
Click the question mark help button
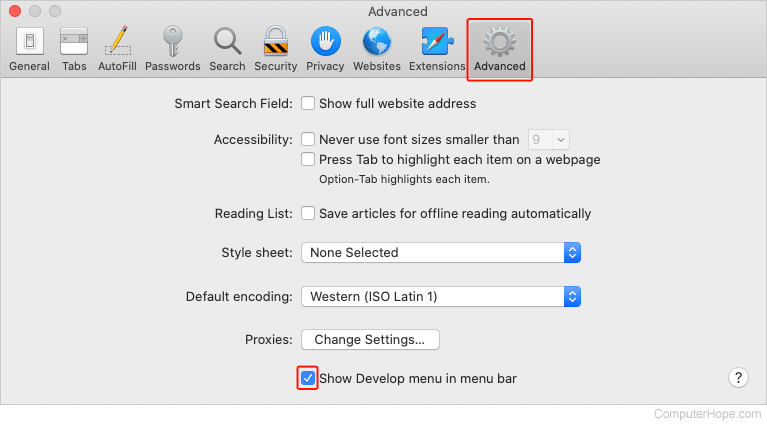(x=737, y=377)
